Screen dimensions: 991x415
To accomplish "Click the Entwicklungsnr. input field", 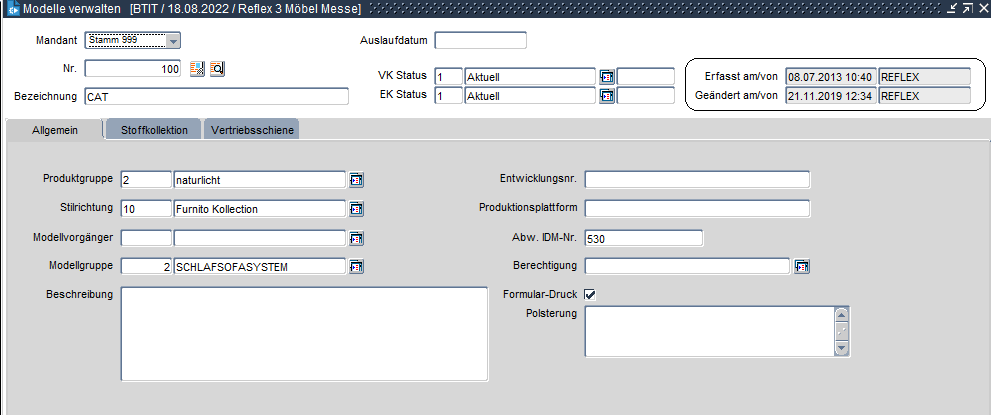I will tap(697, 180).
